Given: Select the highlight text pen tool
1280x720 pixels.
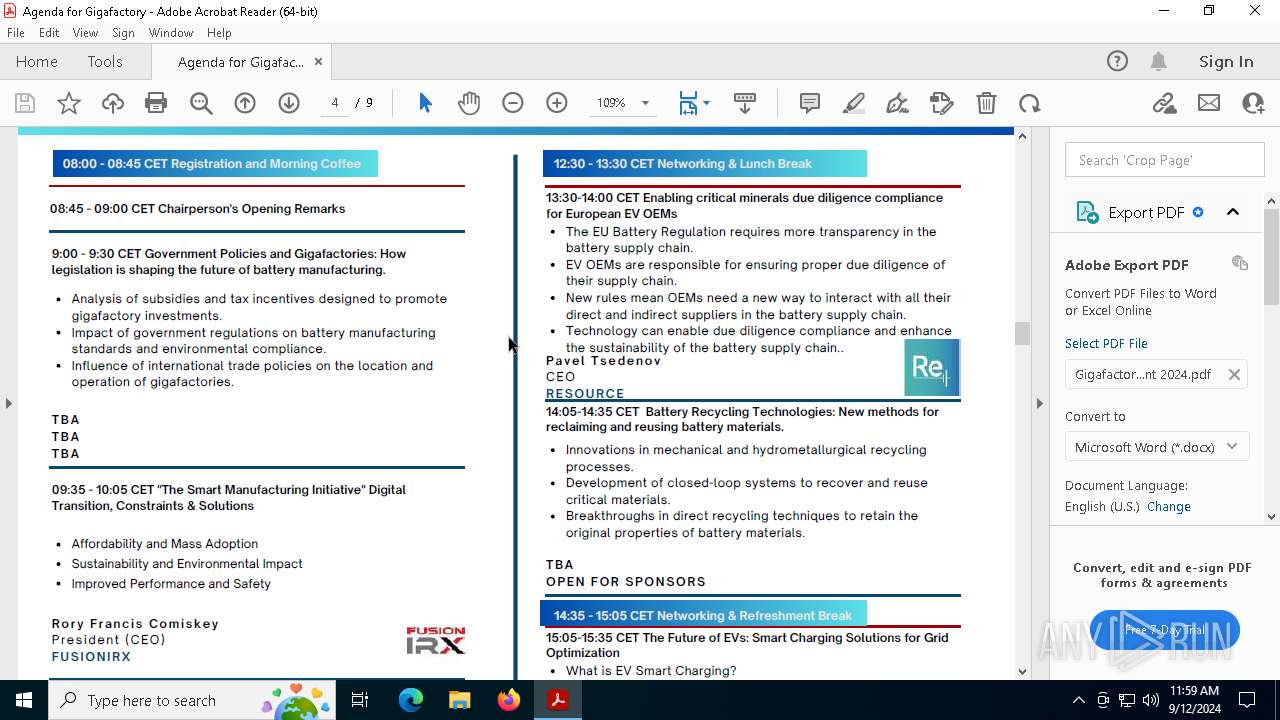Looking at the screenshot, I should [854, 103].
